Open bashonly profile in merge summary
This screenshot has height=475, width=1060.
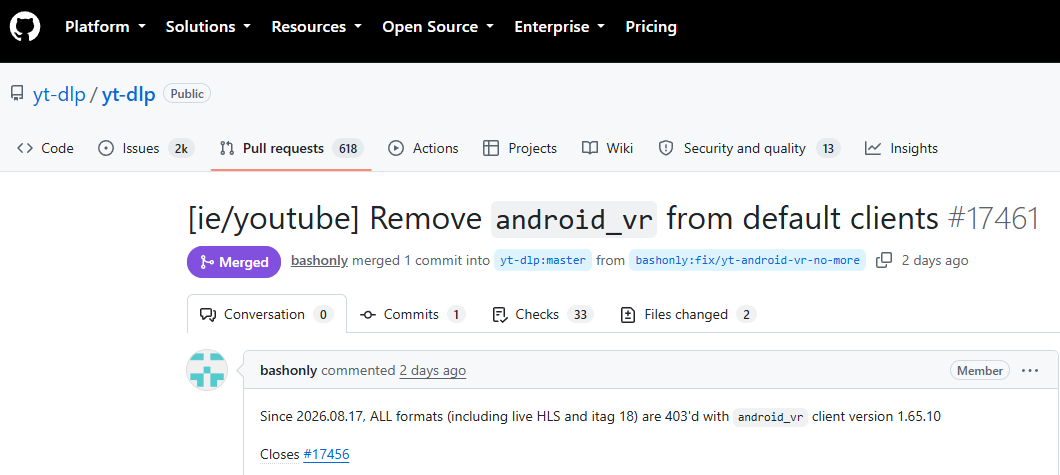(x=319, y=260)
